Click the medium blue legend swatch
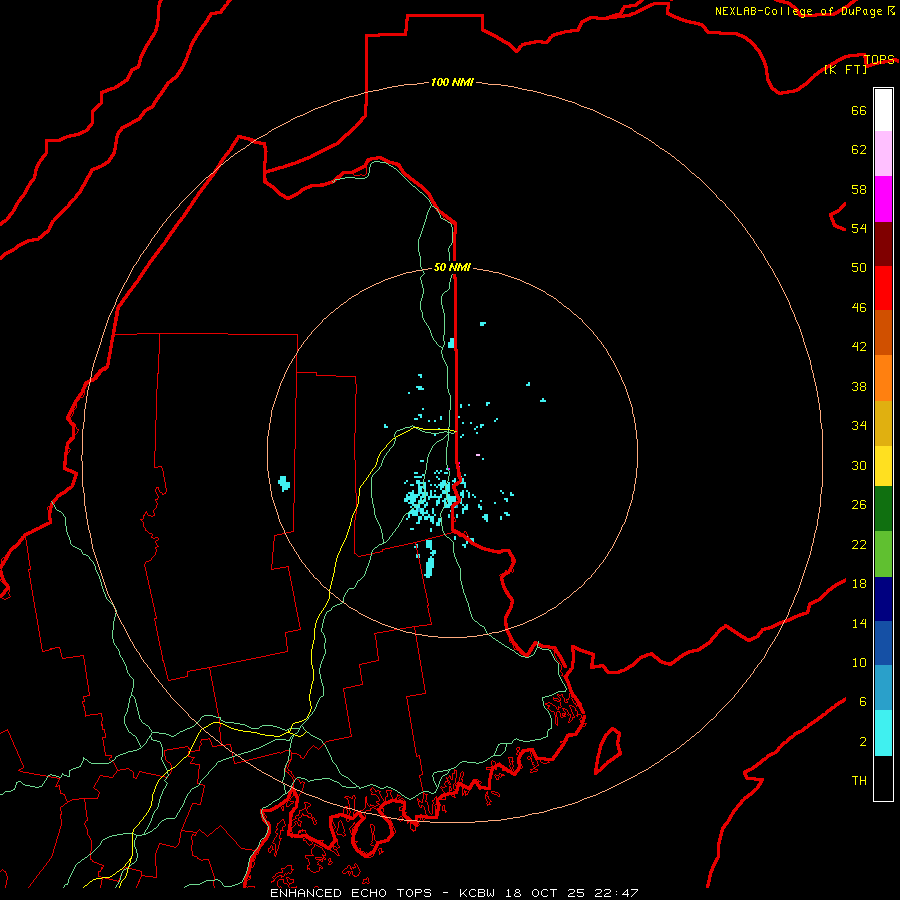 click(x=883, y=643)
